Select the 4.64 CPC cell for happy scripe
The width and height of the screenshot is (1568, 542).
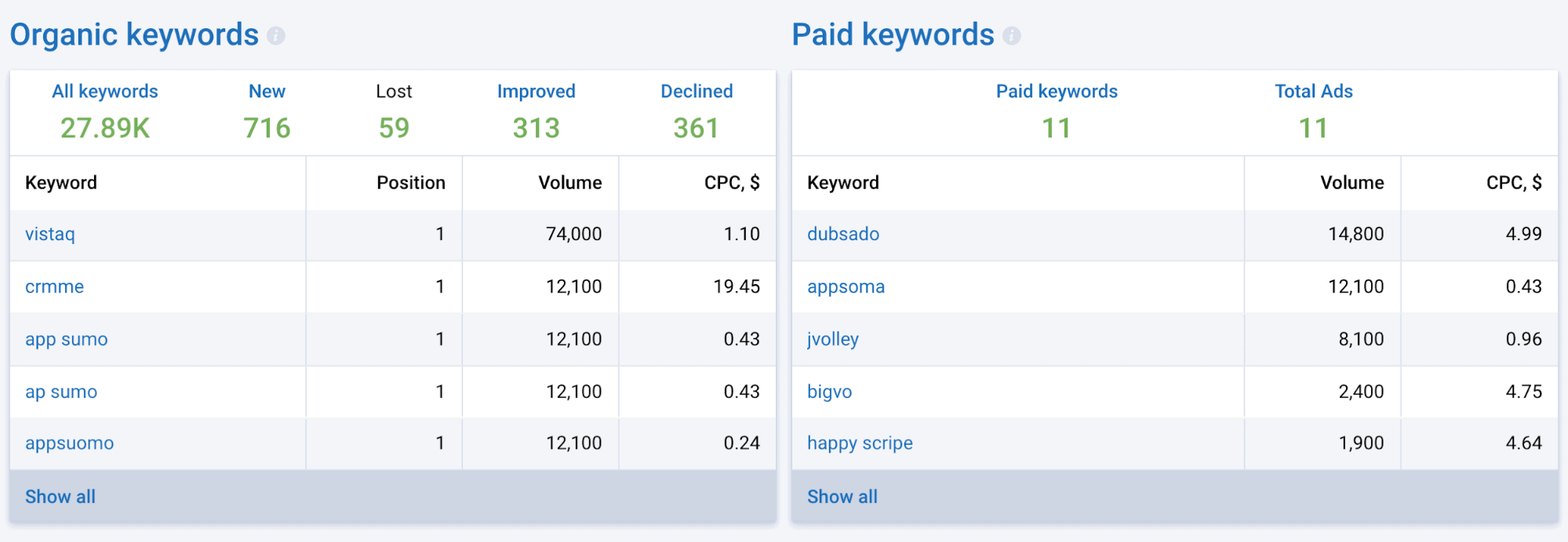1479,444
